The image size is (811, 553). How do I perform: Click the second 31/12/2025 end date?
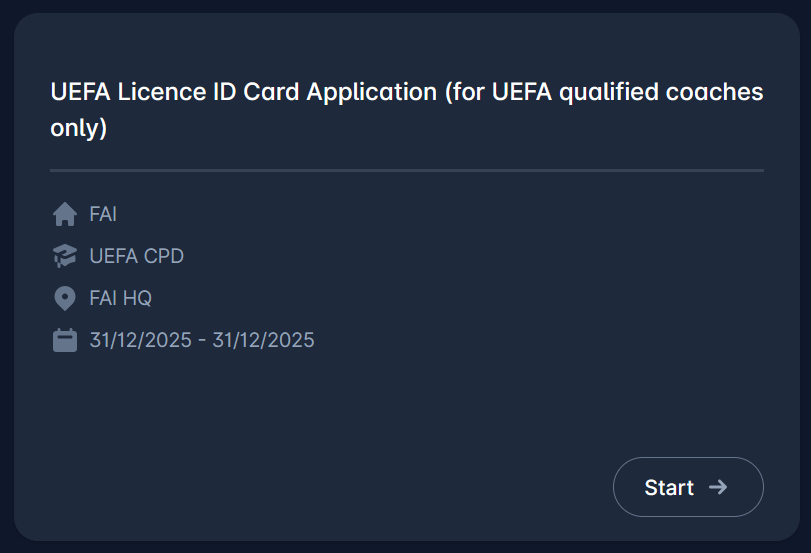264,340
